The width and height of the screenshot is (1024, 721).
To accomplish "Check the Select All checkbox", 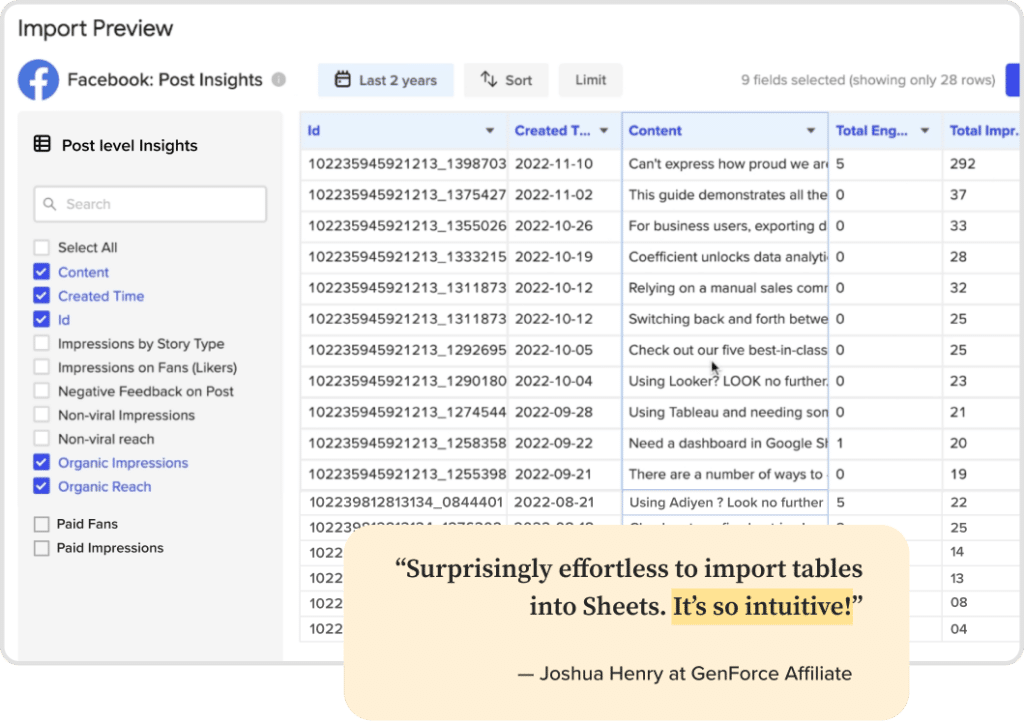I will click(41, 248).
